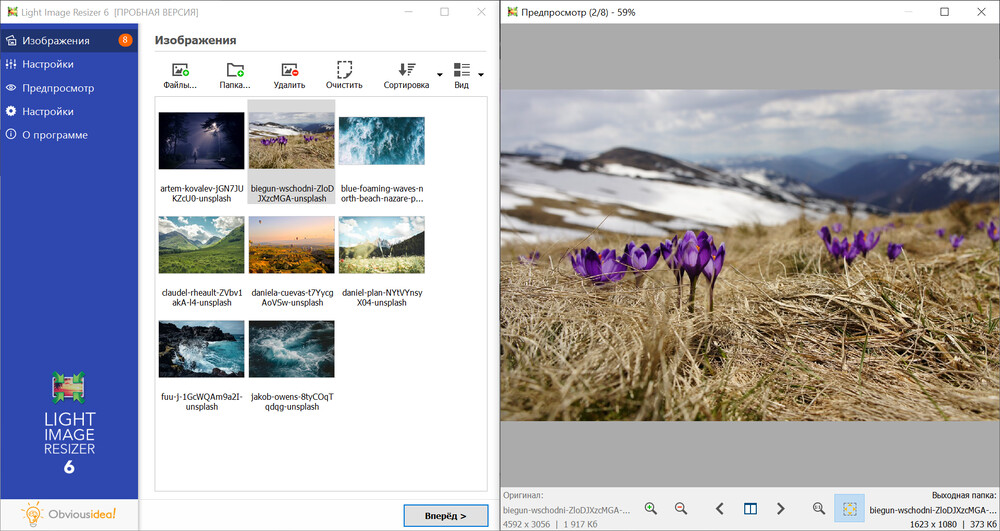1000x531 pixels.
Task: Click file name blue-foaming-waves-north-beach-nazare
Action: point(382,193)
